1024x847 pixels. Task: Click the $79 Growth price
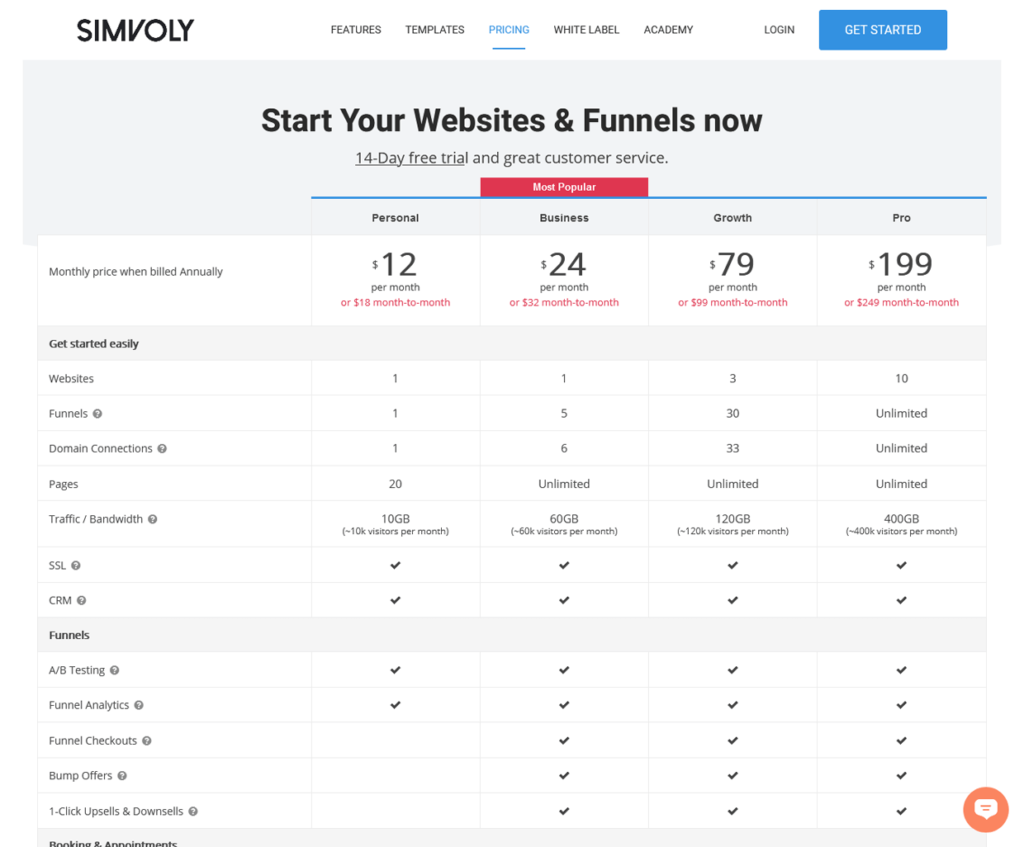pyautogui.click(x=732, y=264)
